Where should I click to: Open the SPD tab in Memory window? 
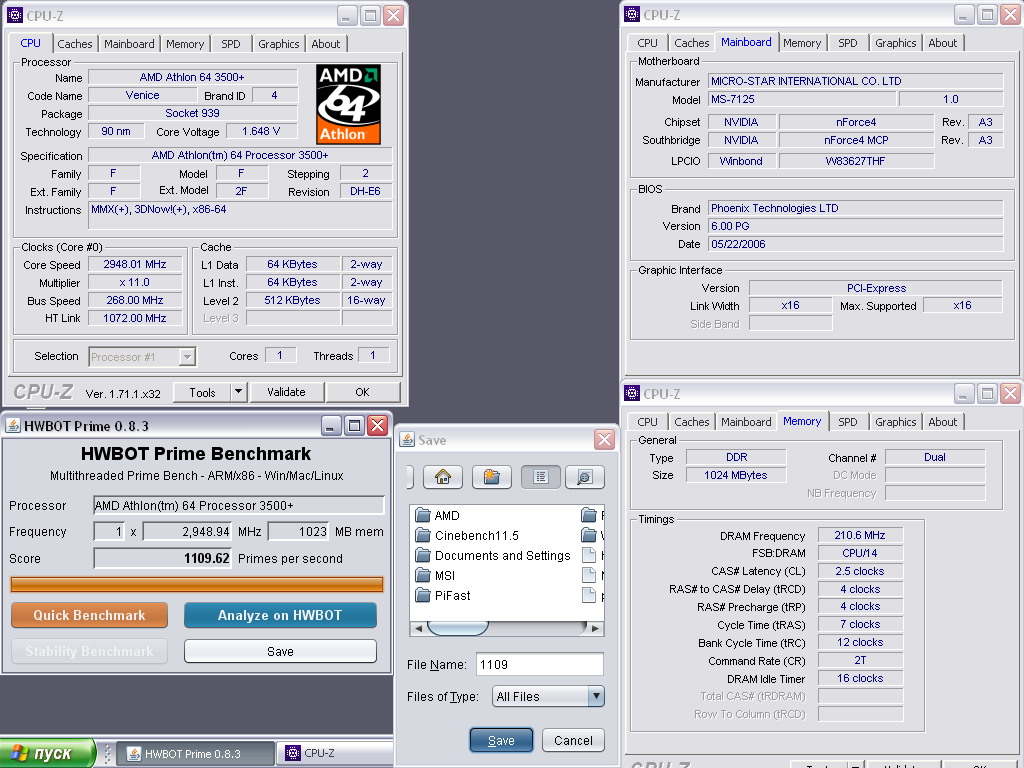pyautogui.click(x=848, y=422)
